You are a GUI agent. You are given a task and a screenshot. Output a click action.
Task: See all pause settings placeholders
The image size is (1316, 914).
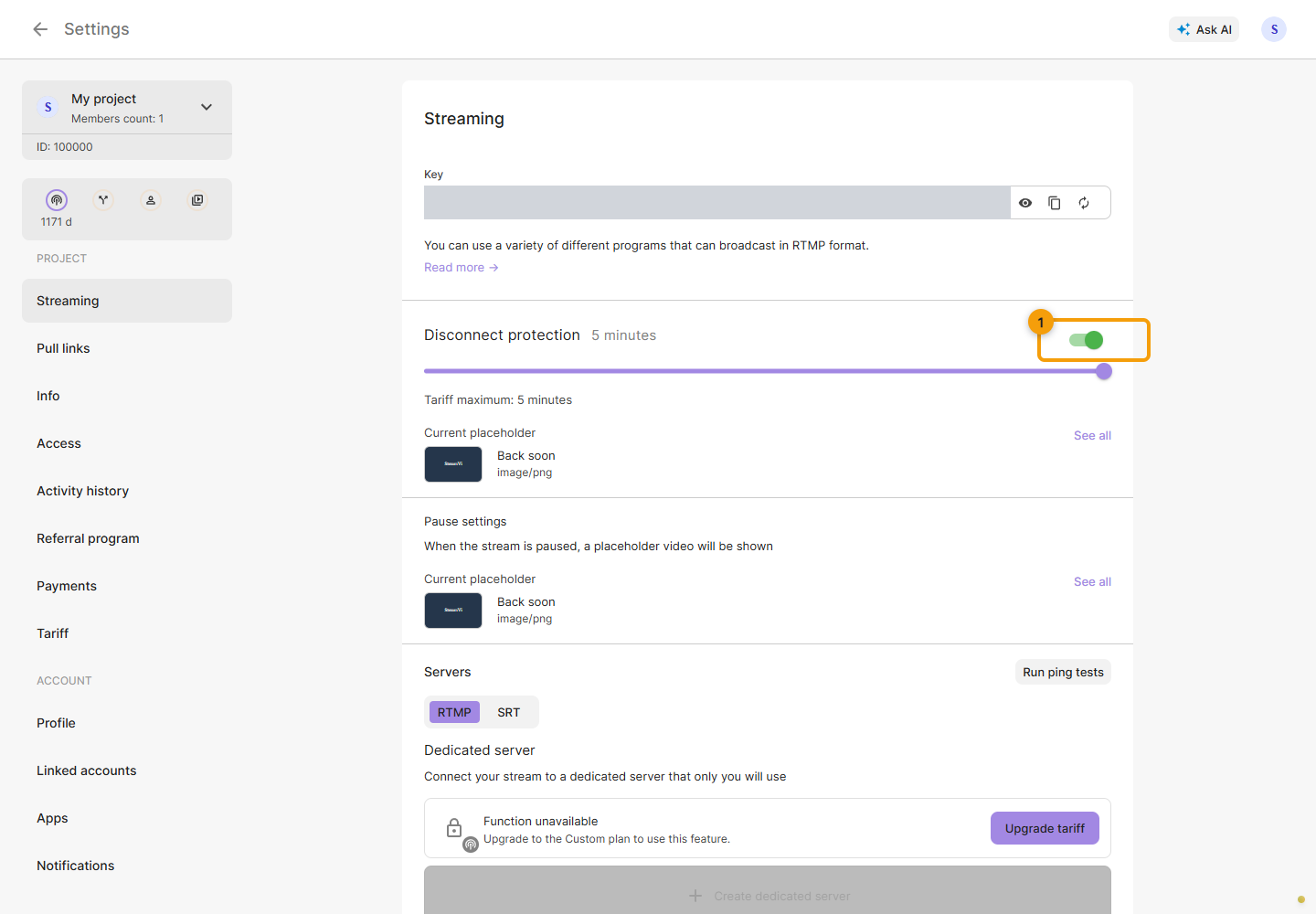(x=1092, y=582)
